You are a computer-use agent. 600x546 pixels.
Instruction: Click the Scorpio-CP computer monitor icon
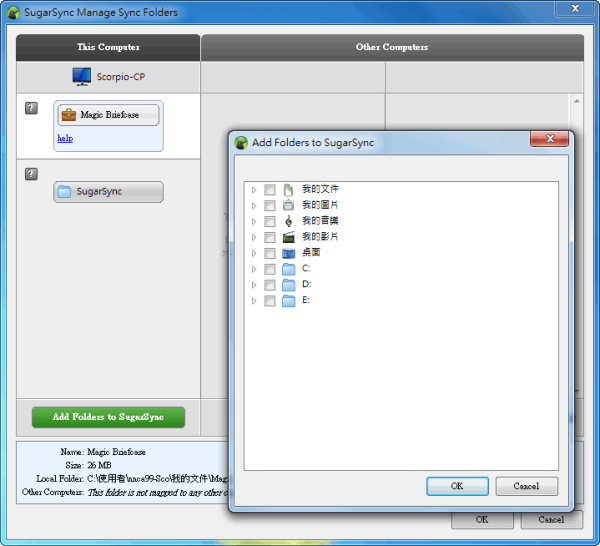click(x=82, y=77)
